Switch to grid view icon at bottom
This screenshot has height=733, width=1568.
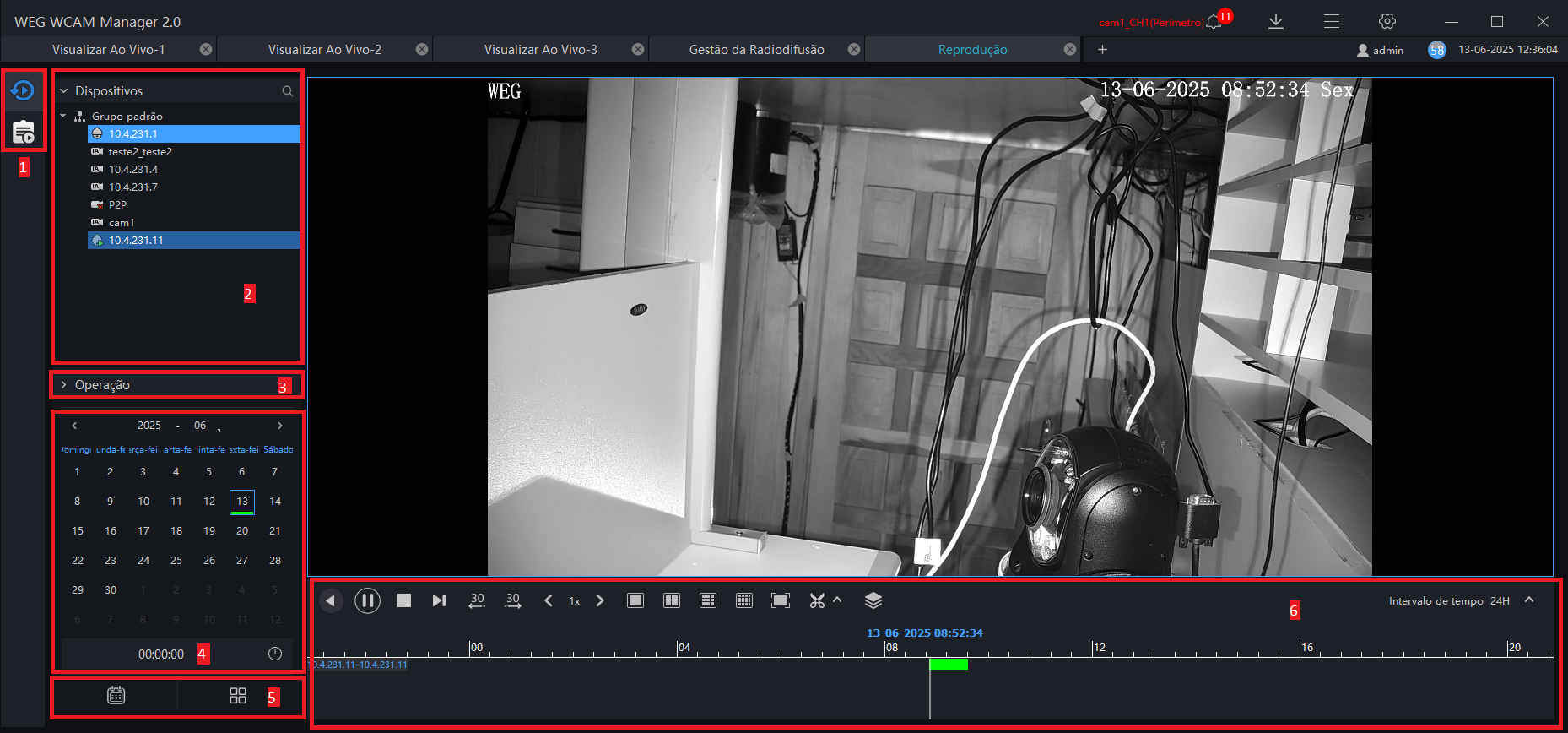(238, 695)
